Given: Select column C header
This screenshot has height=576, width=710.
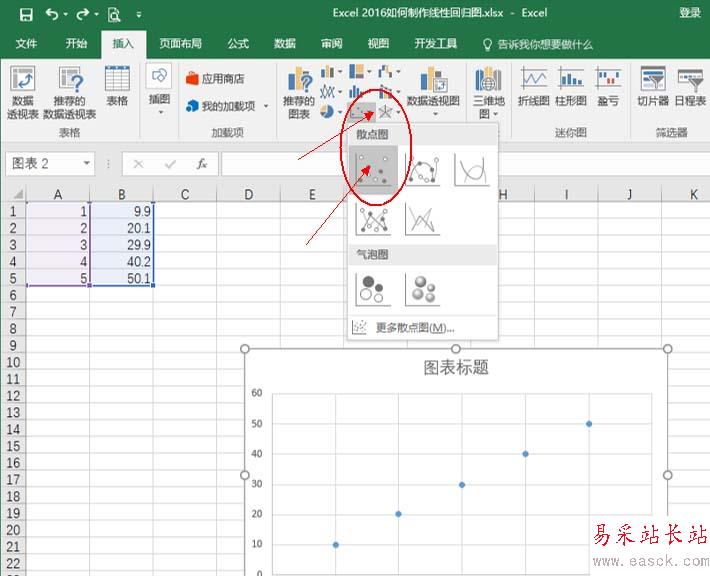Looking at the screenshot, I should click(185, 194).
